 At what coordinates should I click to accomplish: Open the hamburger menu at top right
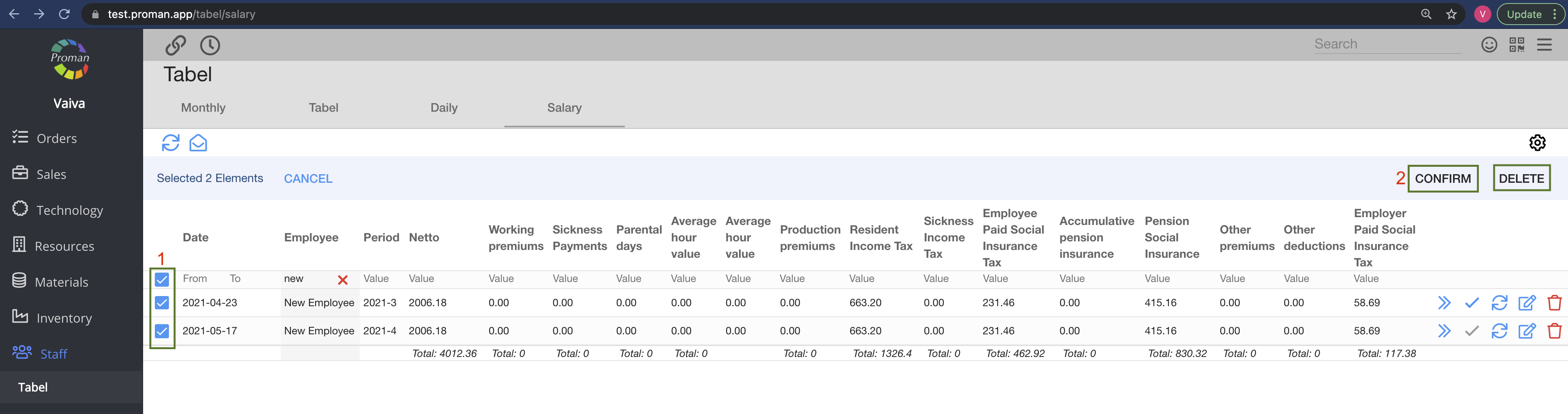[x=1544, y=45]
